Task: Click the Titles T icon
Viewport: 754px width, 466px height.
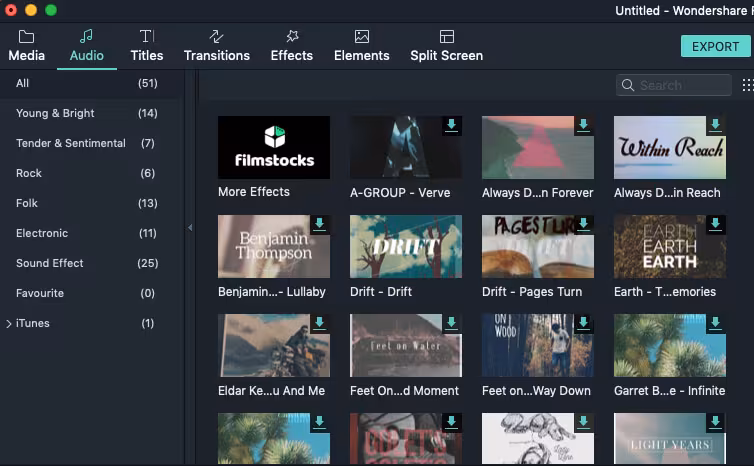Action: click(x=147, y=37)
